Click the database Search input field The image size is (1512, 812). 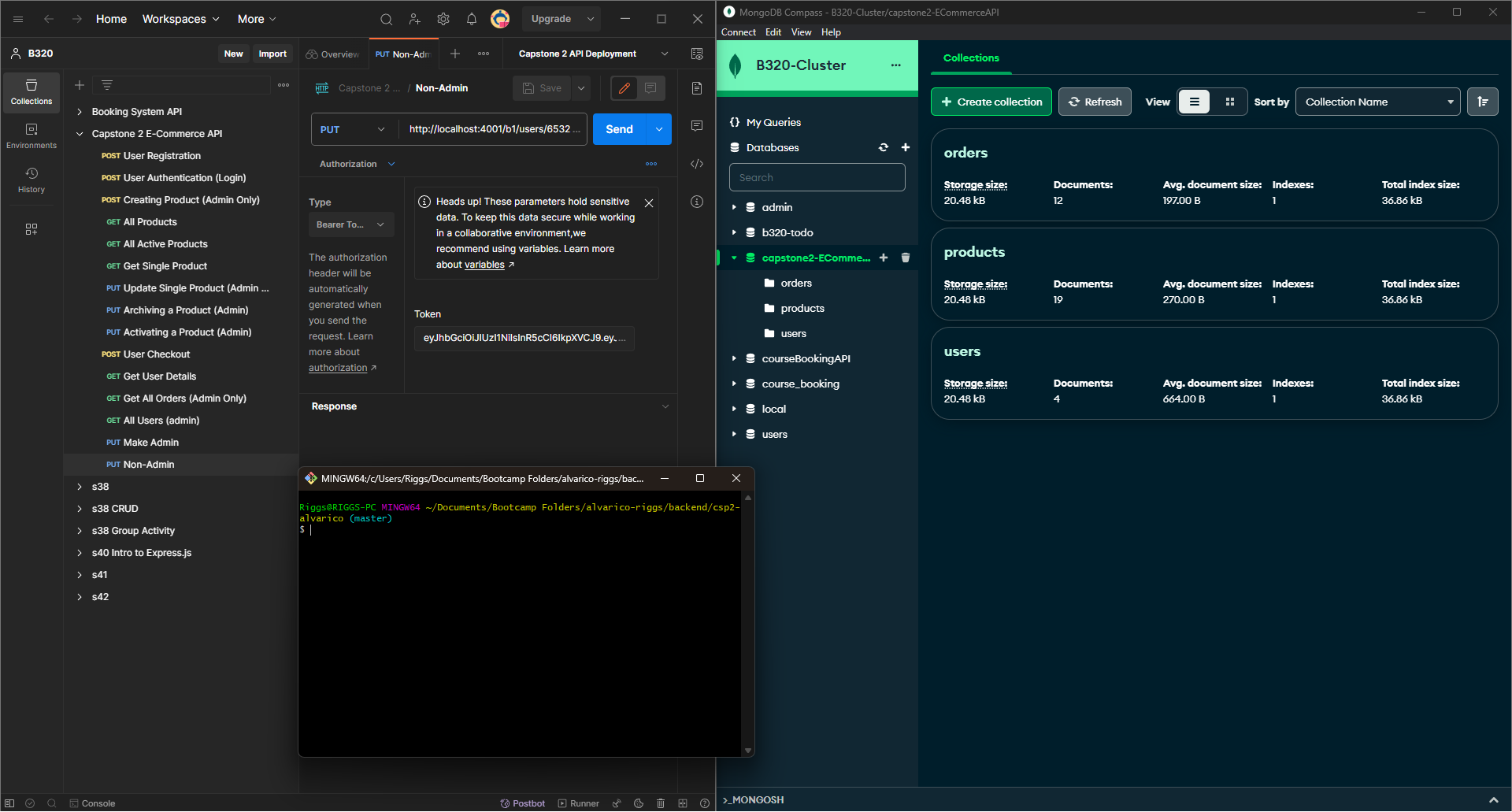tap(817, 177)
